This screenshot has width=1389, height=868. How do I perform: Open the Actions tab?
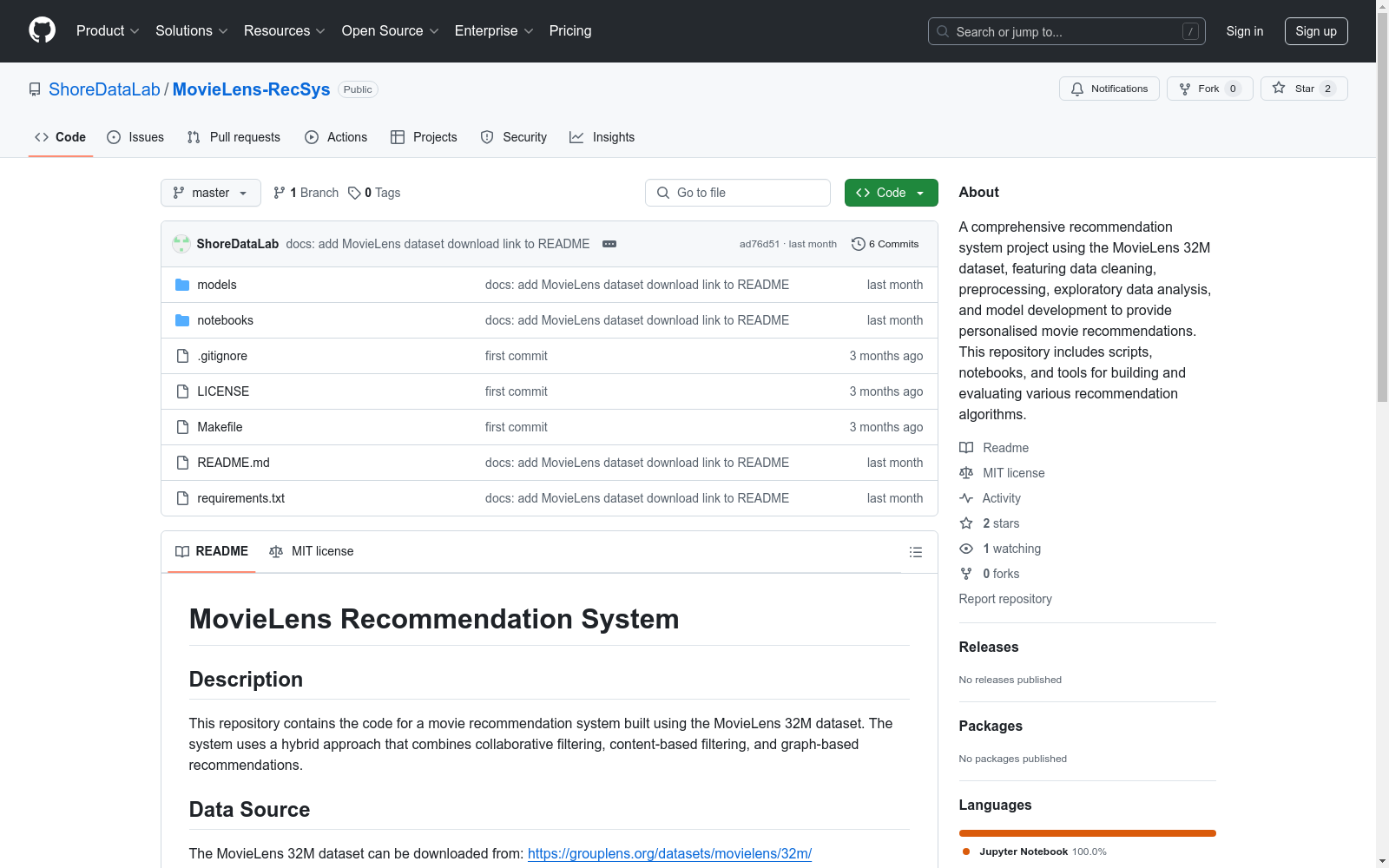point(336,137)
